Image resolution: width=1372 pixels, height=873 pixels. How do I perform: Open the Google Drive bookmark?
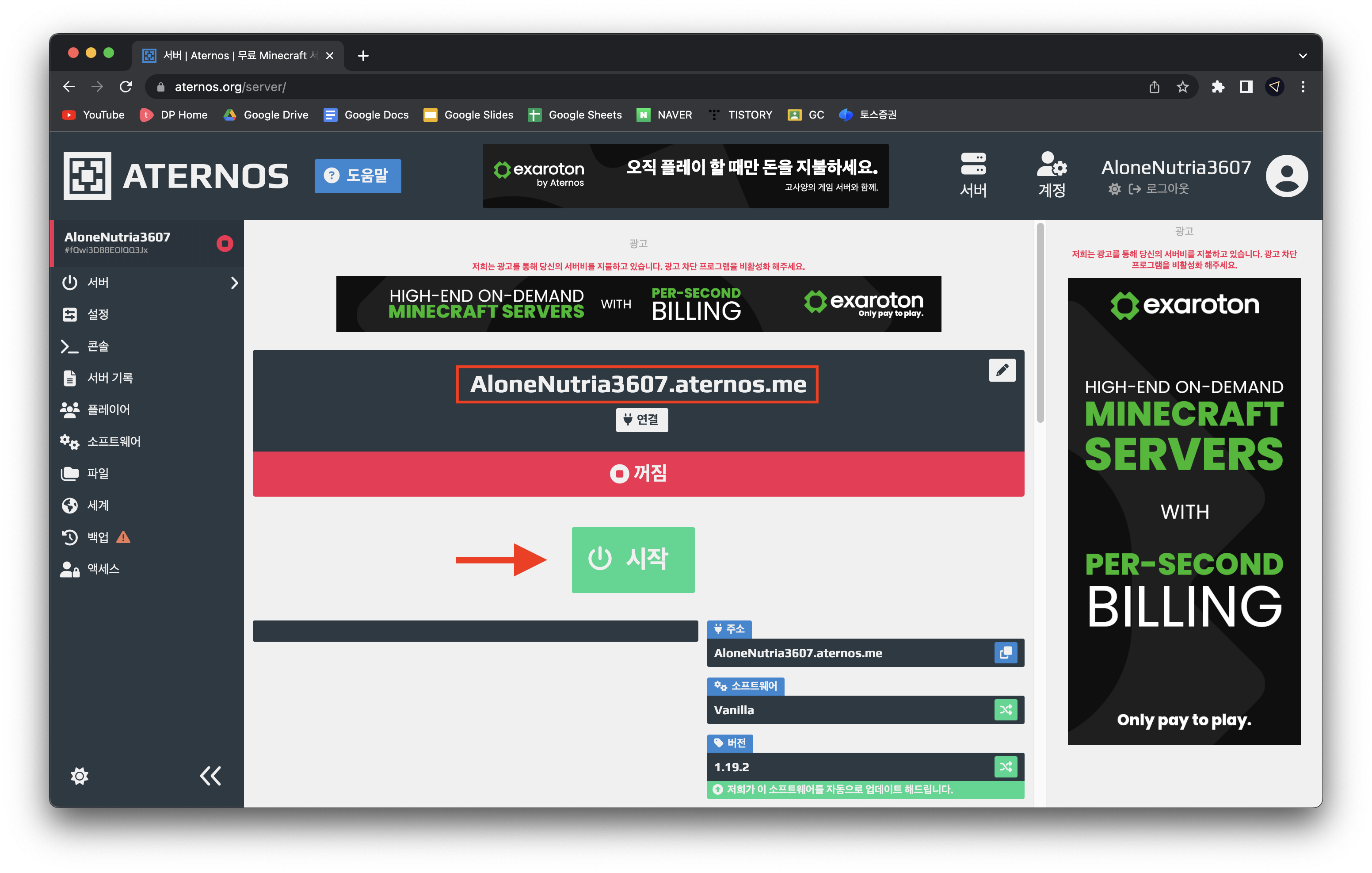[x=266, y=115]
